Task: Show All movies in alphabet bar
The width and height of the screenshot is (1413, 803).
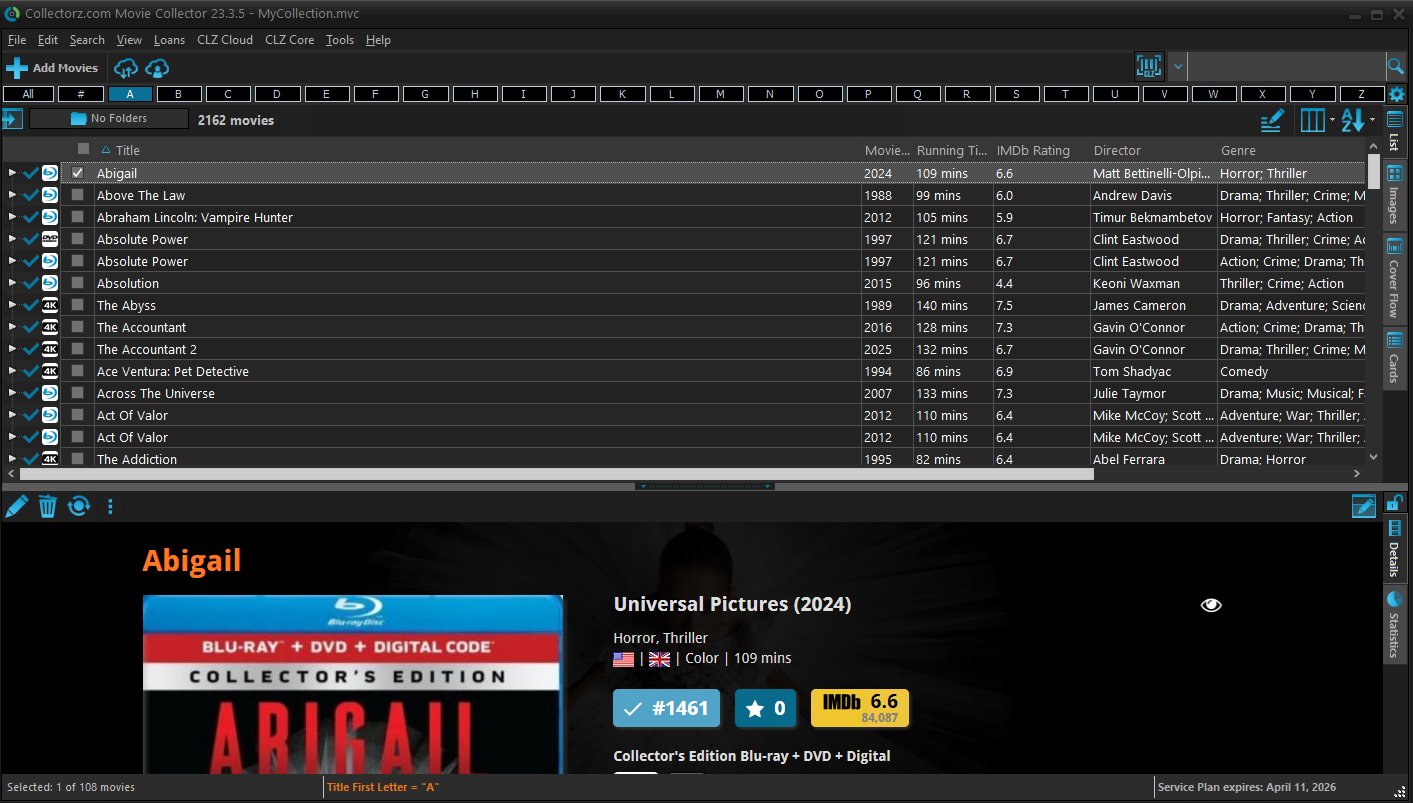Action: pos(28,94)
